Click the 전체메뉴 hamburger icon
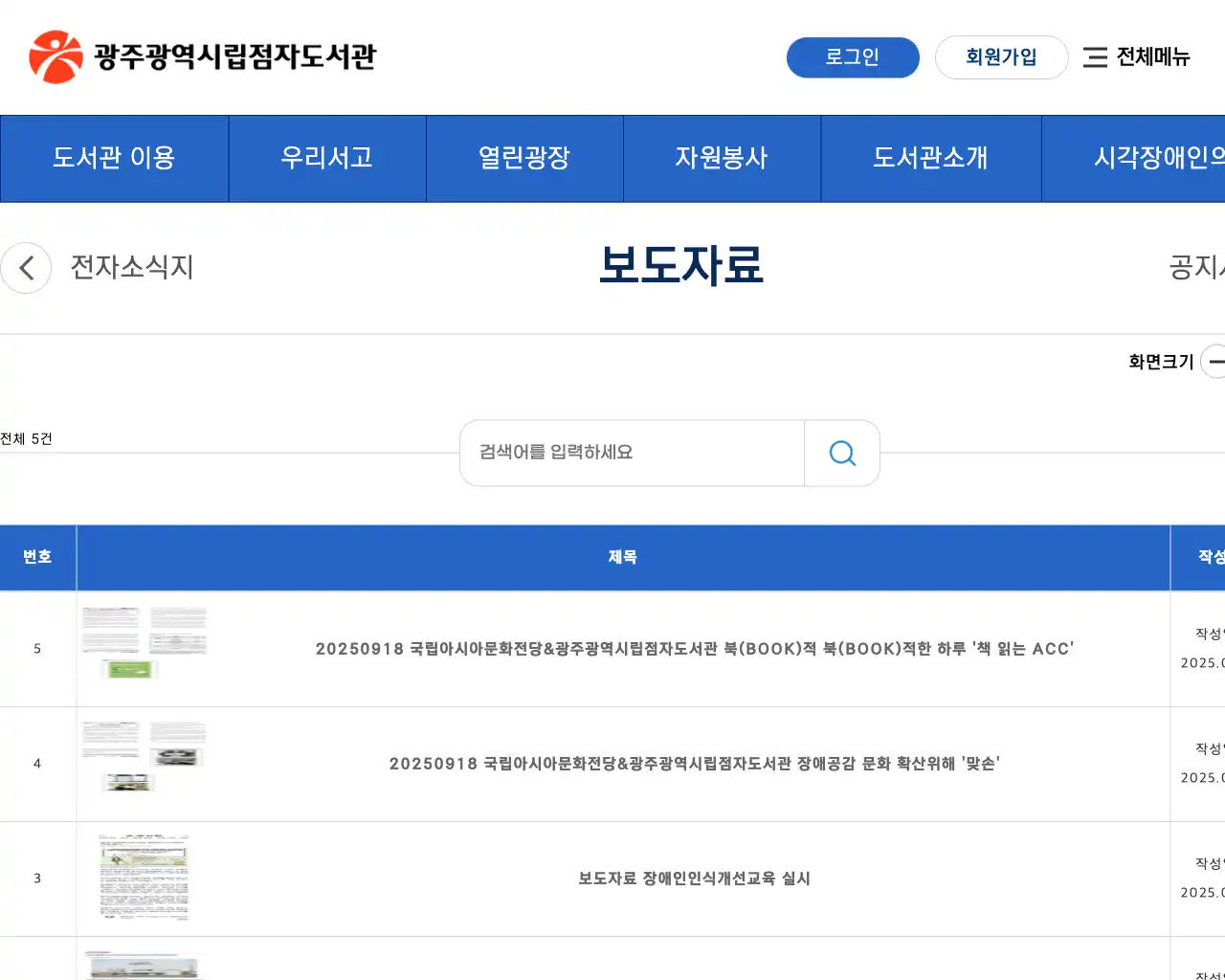This screenshot has width=1225, height=980. pyautogui.click(x=1094, y=57)
